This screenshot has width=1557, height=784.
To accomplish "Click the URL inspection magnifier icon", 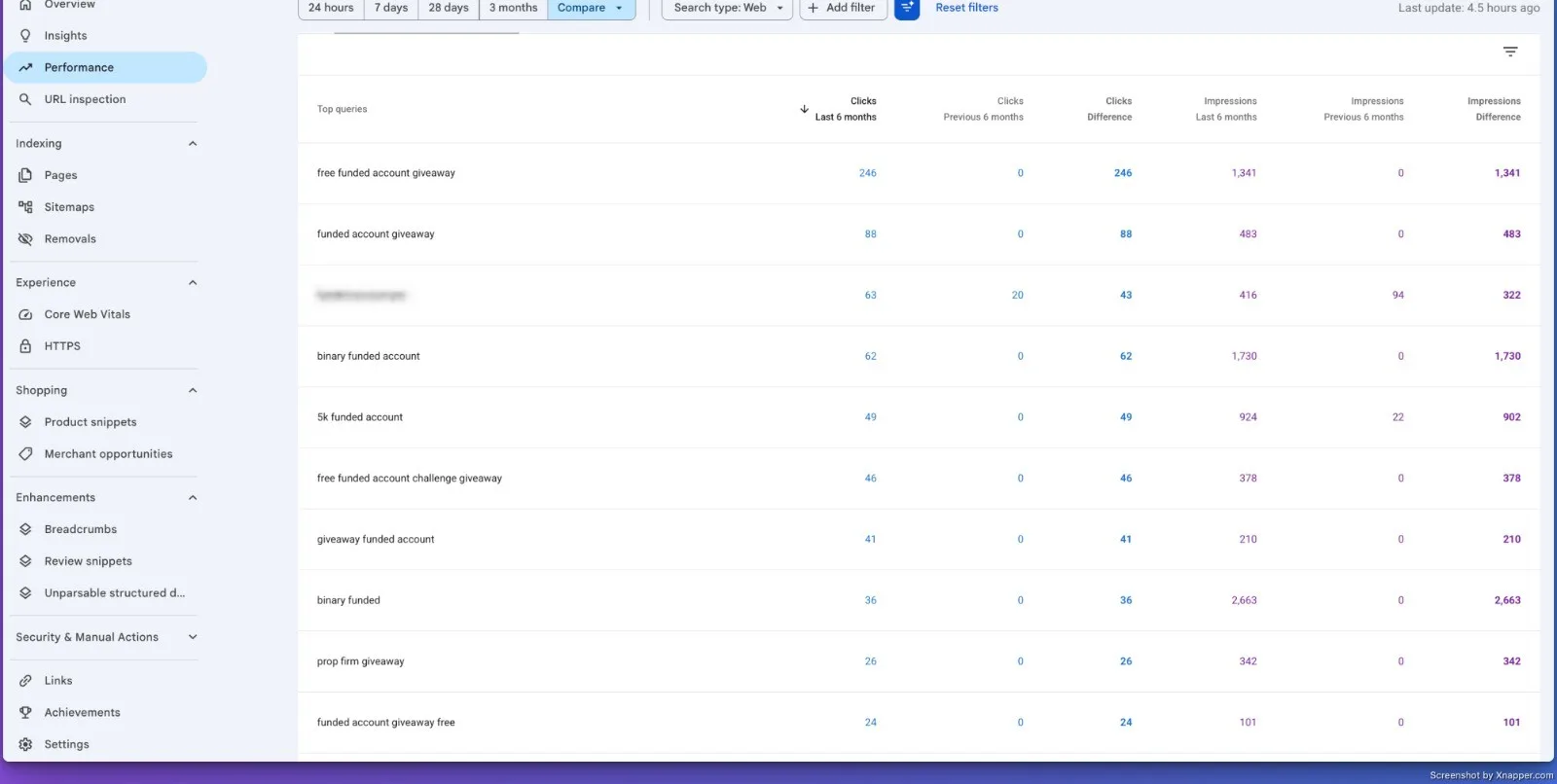I will click(x=25, y=99).
